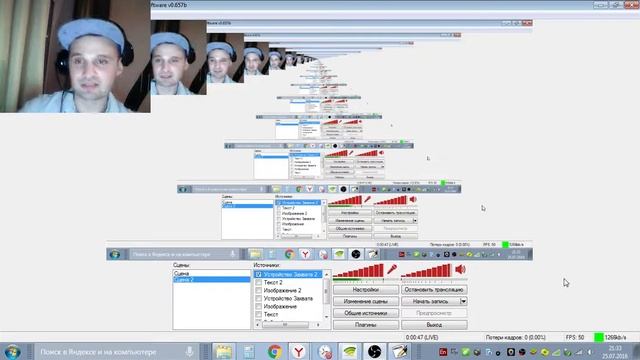Enable the Текст 2 source checkbox

tap(258, 282)
